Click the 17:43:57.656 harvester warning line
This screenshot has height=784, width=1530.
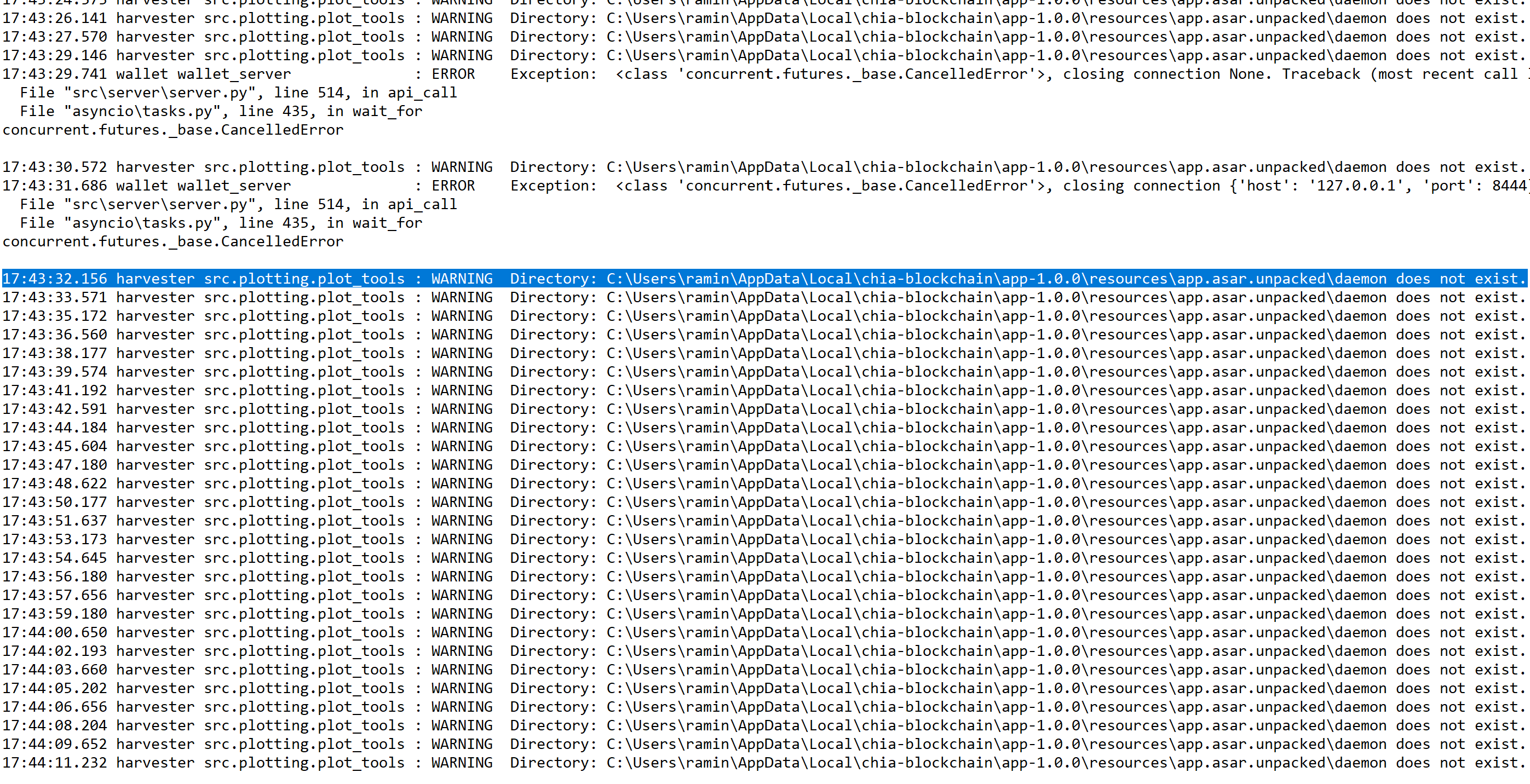click(x=764, y=595)
